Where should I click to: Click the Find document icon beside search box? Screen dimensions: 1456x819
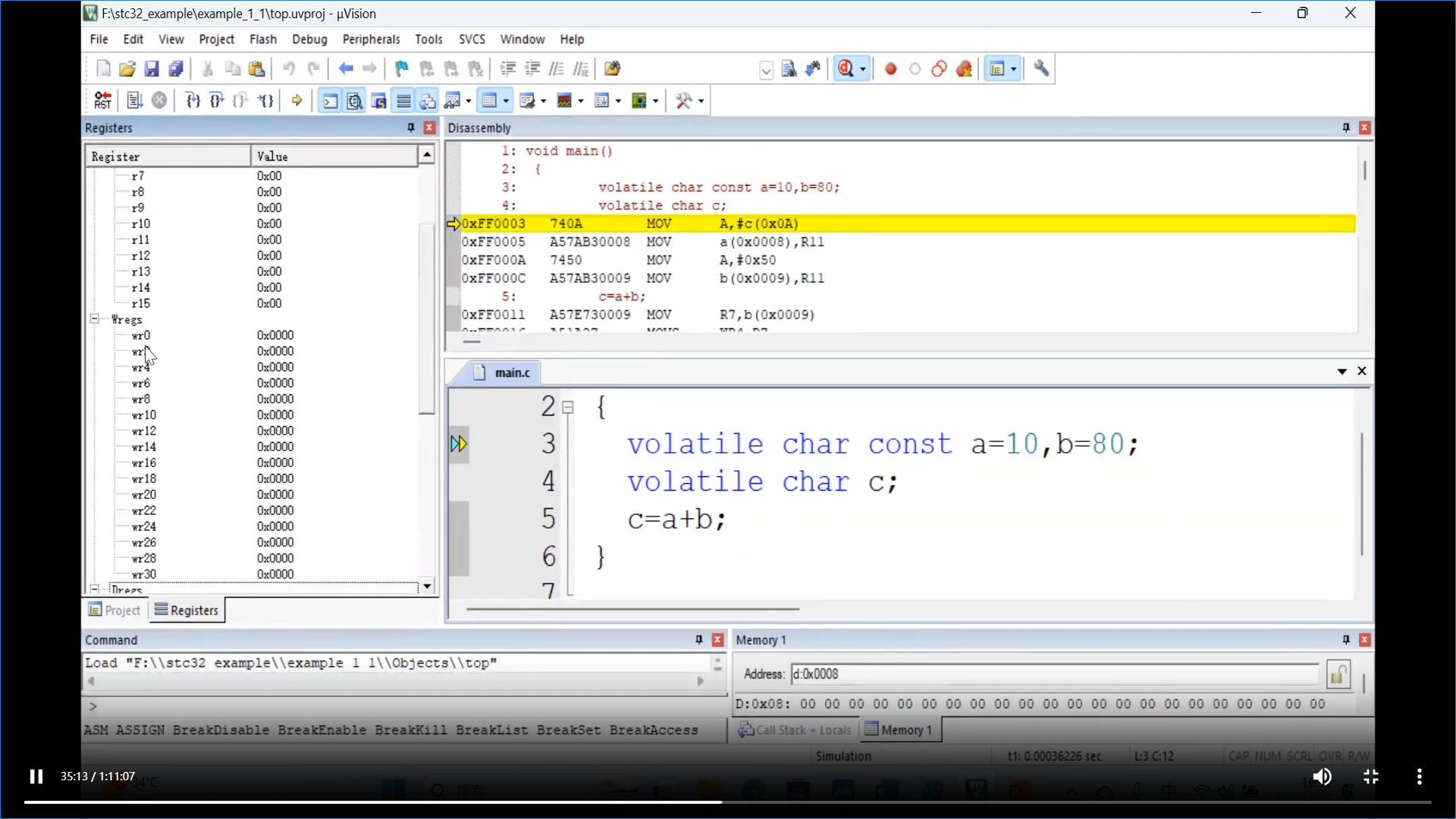coord(789,69)
